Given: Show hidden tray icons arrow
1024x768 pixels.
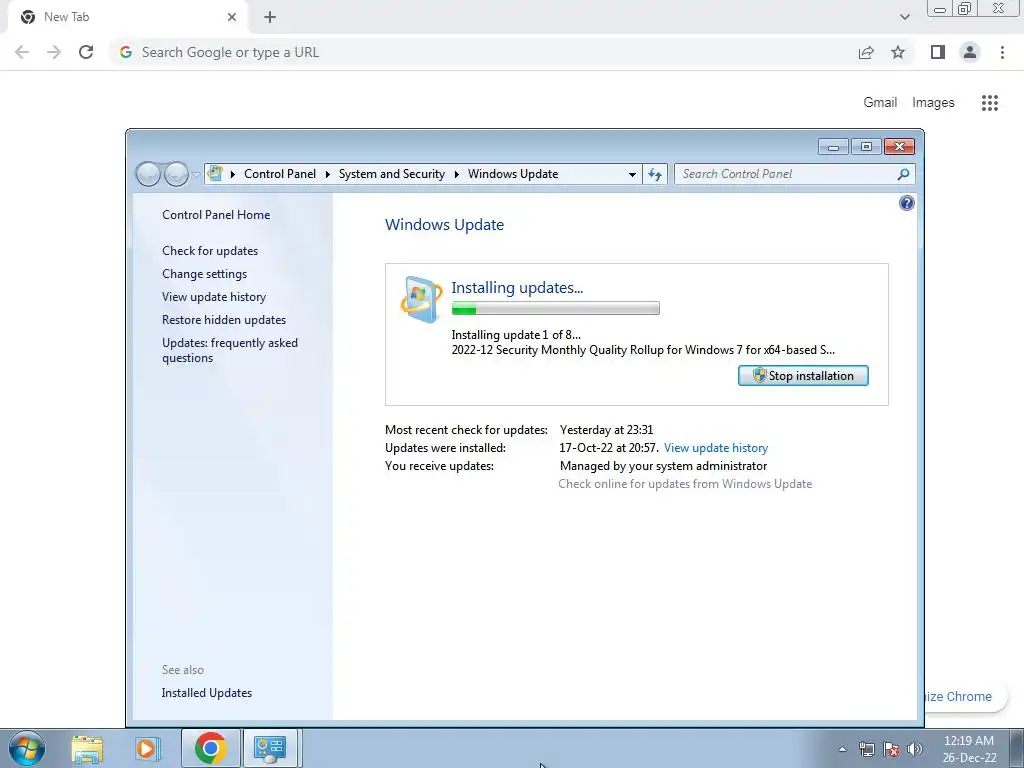Looking at the screenshot, I should tap(842, 749).
